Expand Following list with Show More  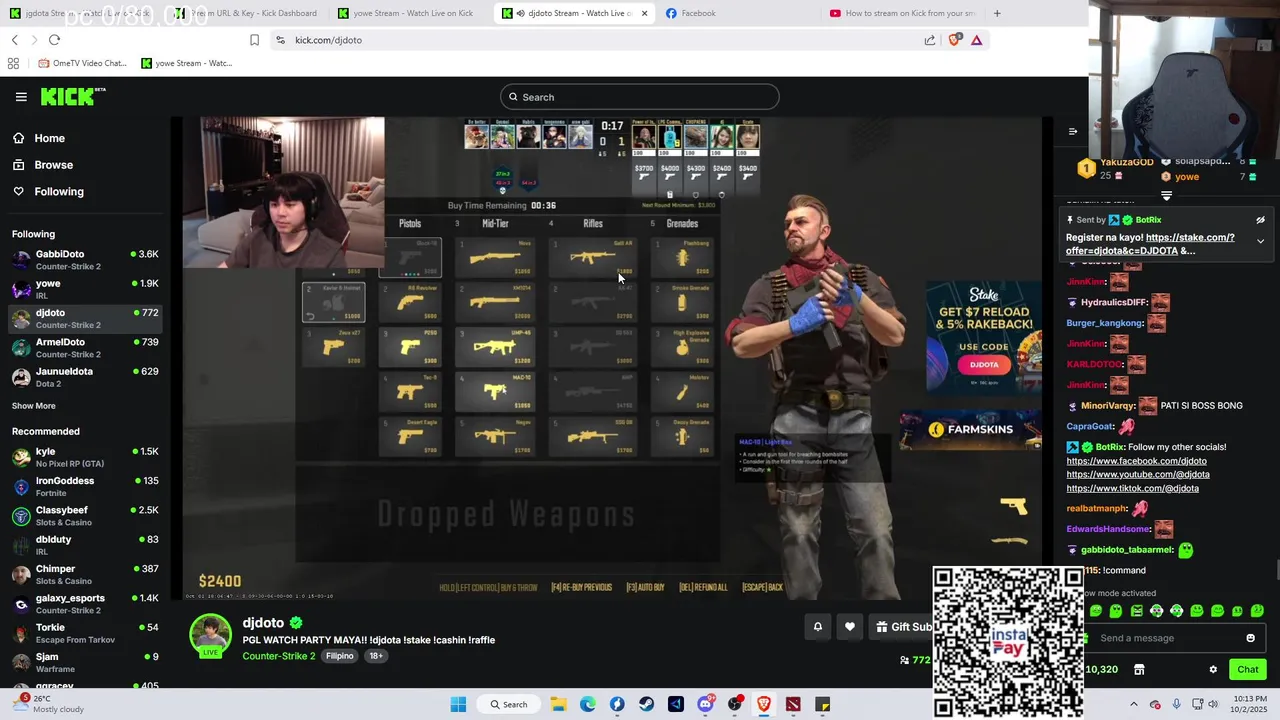point(34,406)
